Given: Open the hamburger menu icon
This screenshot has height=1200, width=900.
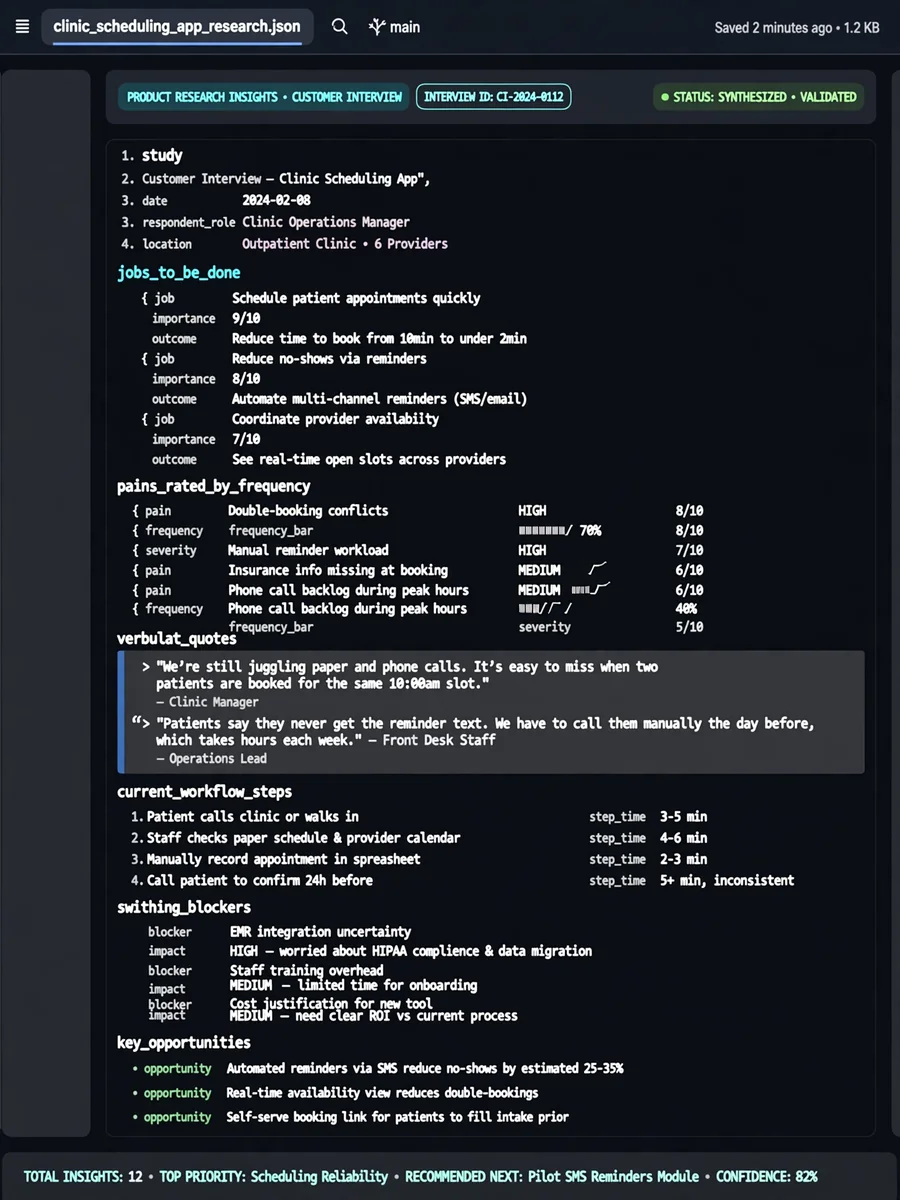Looking at the screenshot, I should pyautogui.click(x=22, y=27).
